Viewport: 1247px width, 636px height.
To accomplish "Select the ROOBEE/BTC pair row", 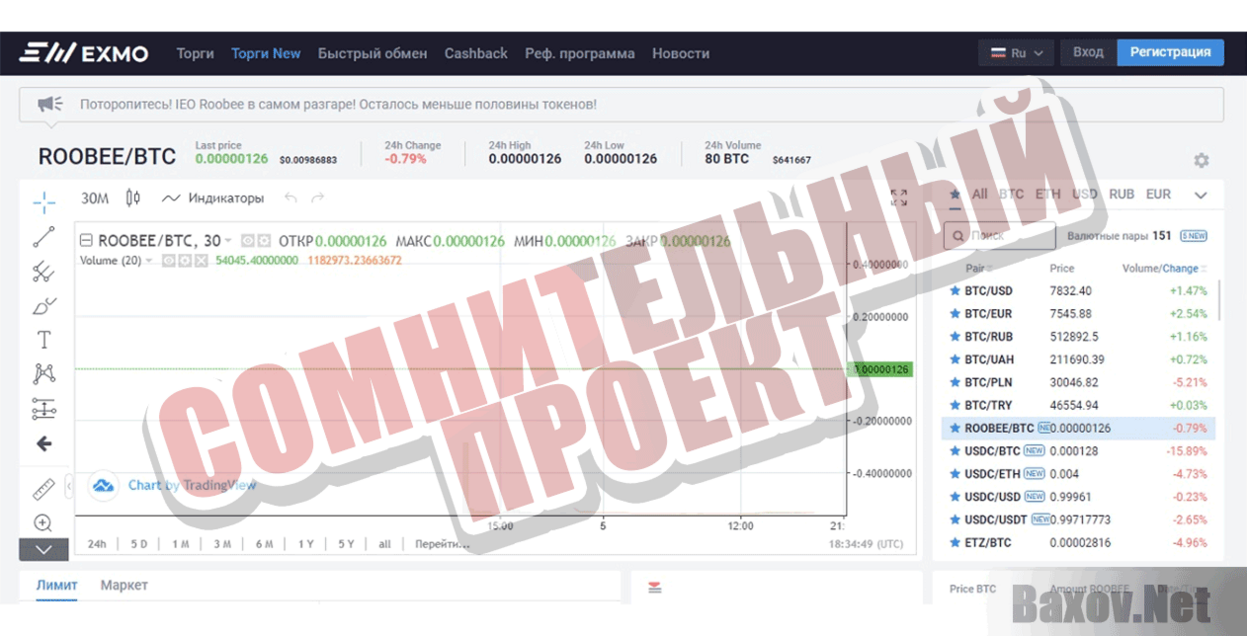I will [x=1078, y=428].
